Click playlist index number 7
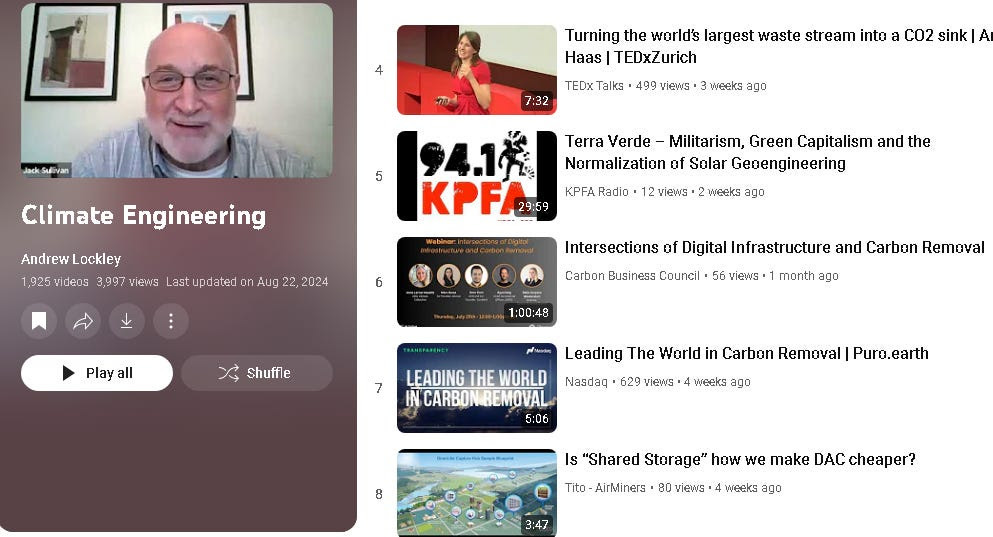 (x=379, y=388)
